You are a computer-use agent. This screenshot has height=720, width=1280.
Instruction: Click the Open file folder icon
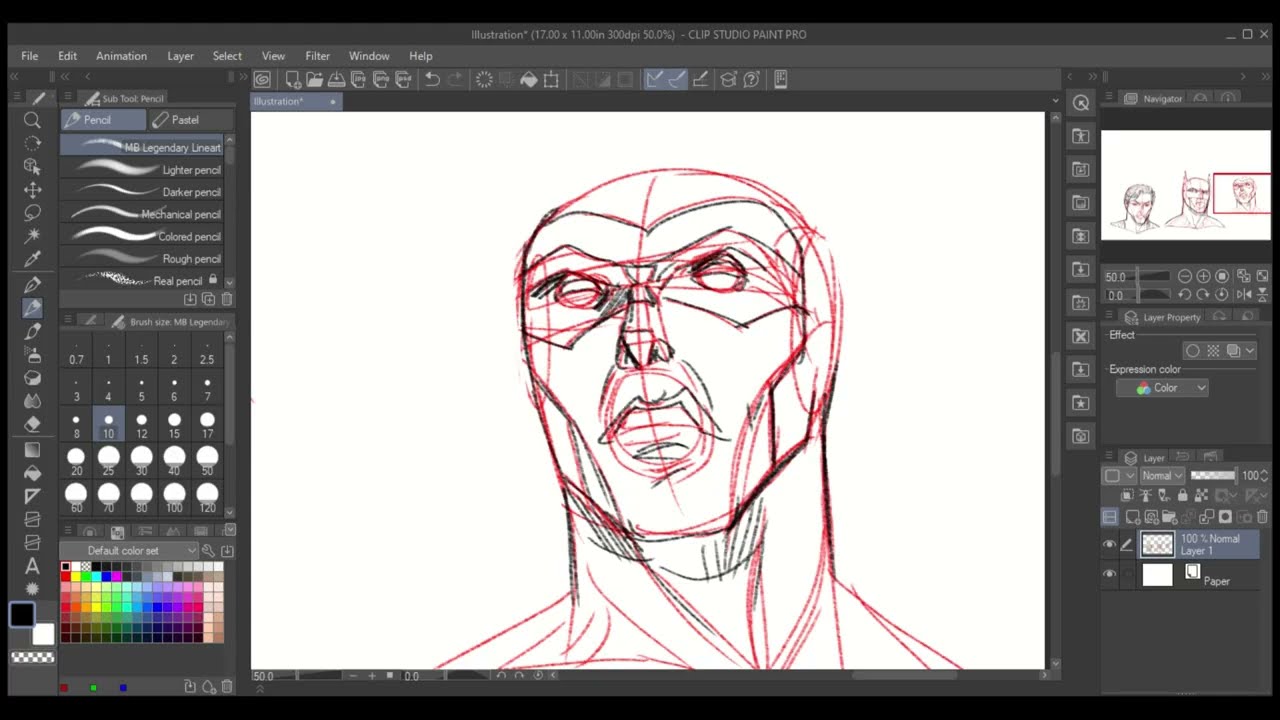[x=314, y=79]
